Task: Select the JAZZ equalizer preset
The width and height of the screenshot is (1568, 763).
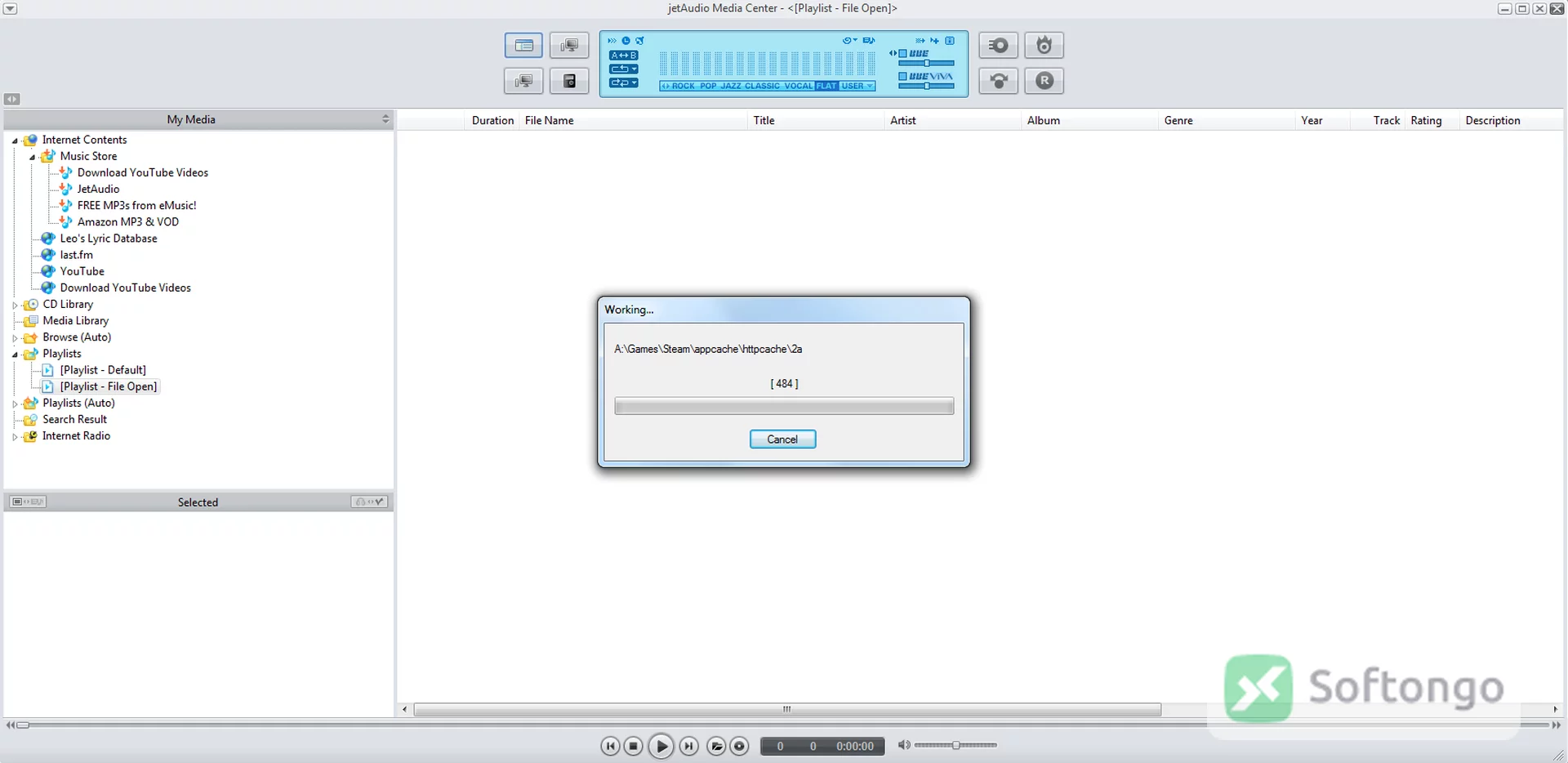Action: [x=731, y=86]
